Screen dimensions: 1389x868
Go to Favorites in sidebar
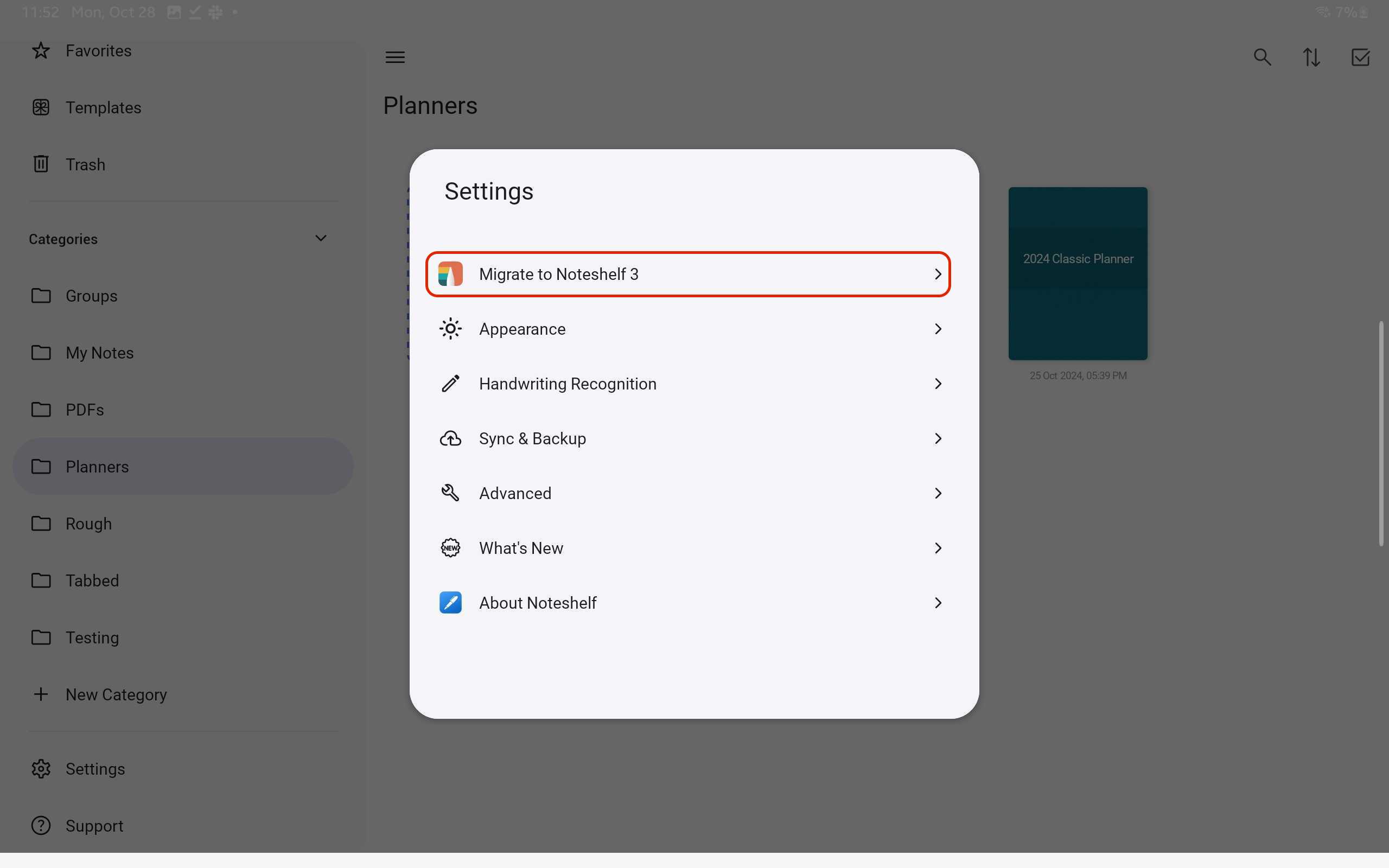[x=182, y=50]
